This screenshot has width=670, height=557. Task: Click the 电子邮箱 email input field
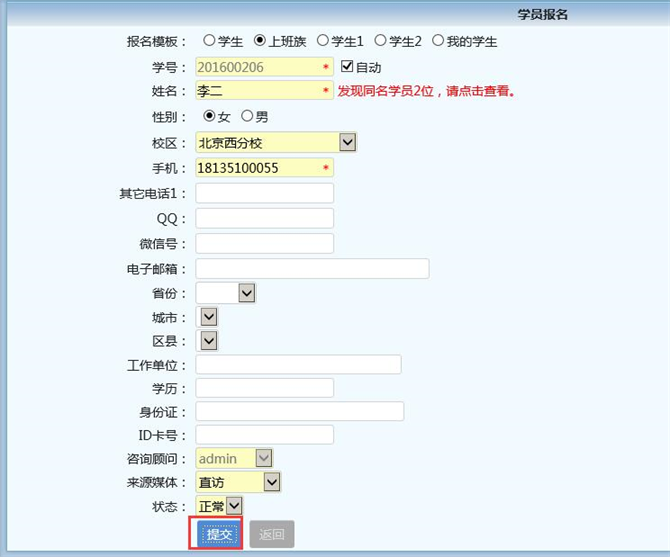(x=312, y=268)
